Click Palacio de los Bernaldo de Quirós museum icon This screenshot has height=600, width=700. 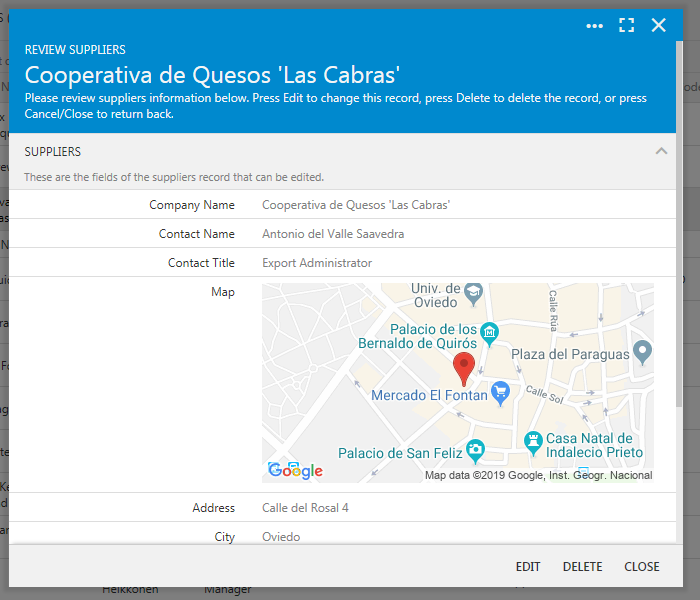pyautogui.click(x=489, y=333)
